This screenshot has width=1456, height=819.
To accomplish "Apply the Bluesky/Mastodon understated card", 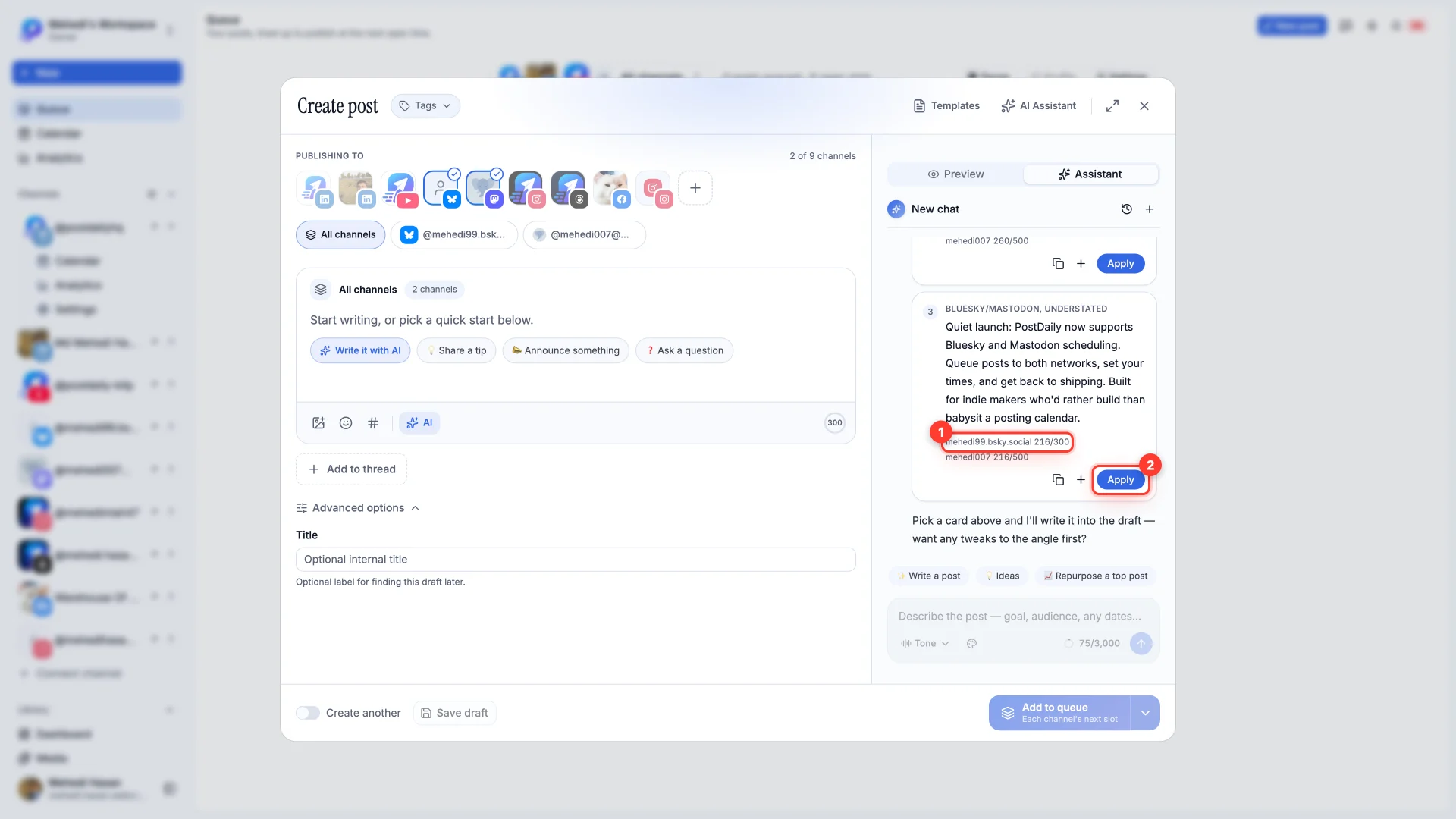I will [1121, 480].
